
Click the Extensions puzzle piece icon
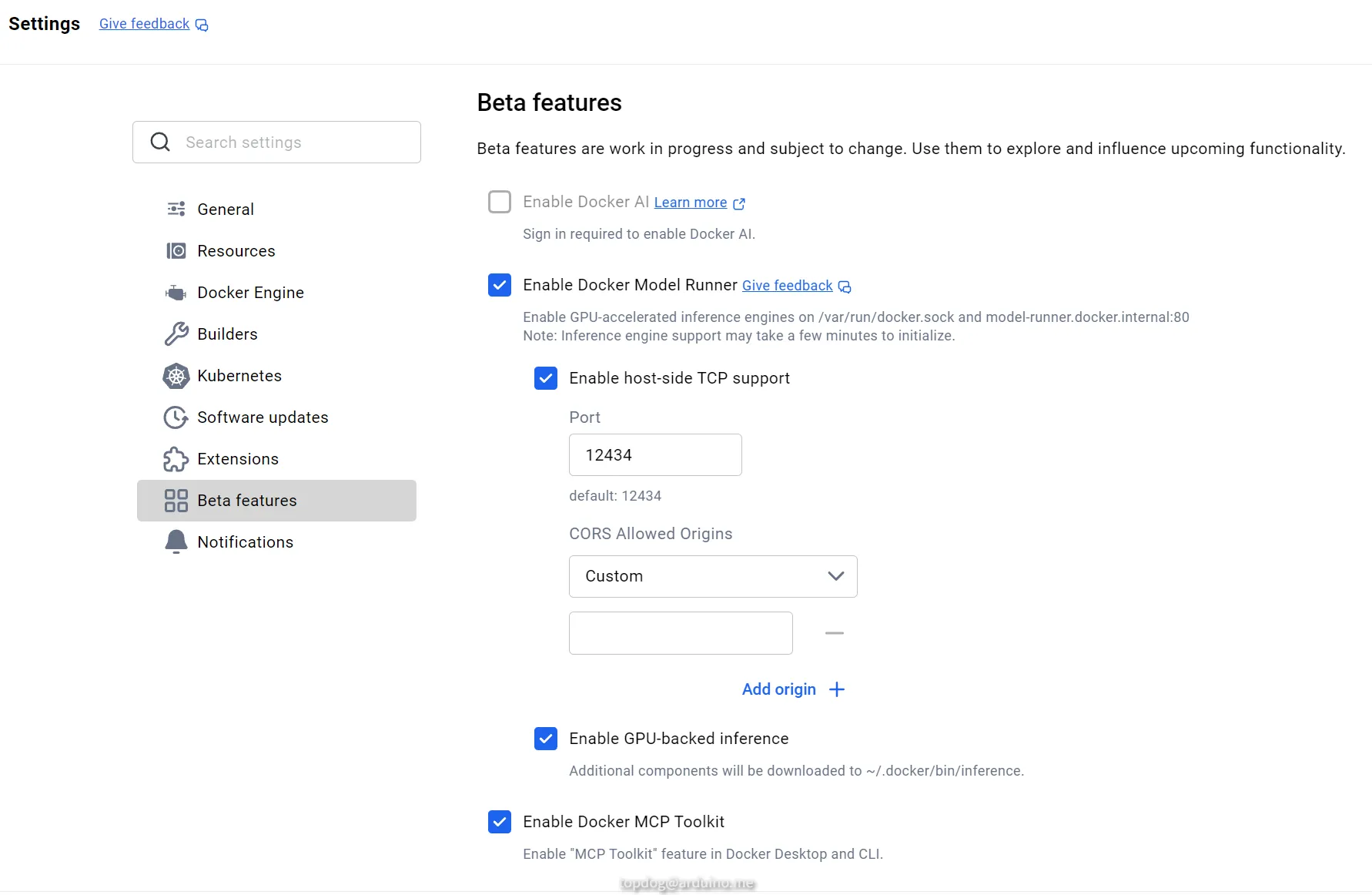click(176, 459)
